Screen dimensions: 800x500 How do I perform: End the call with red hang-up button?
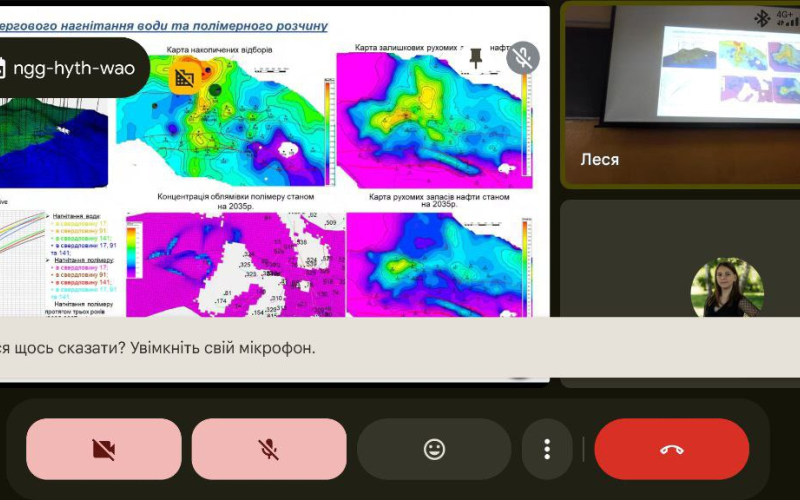coord(671,449)
